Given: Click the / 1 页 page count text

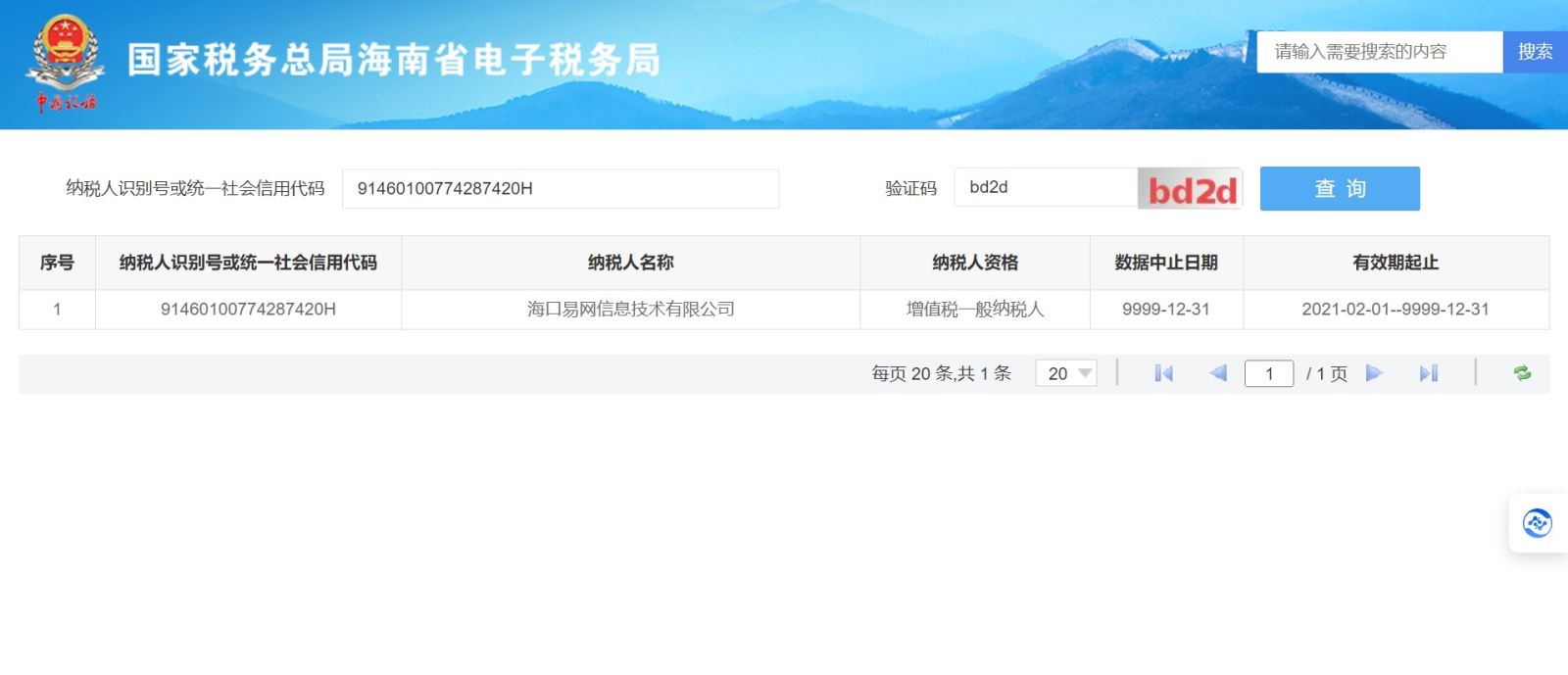Looking at the screenshot, I should pyautogui.click(x=1327, y=373).
